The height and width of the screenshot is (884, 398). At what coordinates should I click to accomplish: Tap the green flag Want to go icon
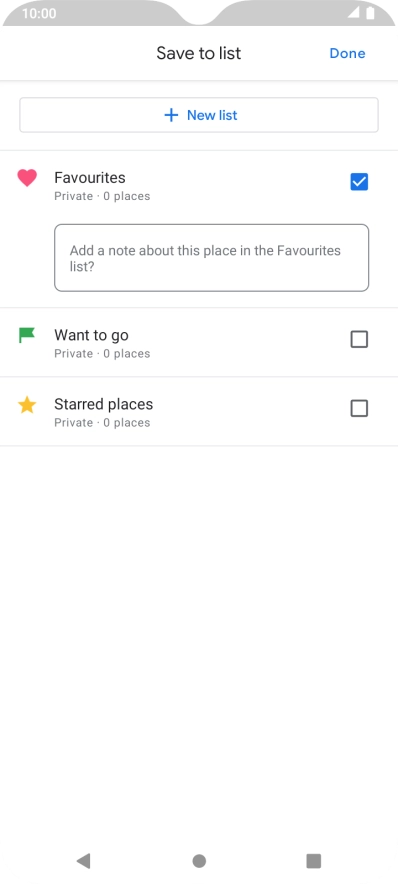26,335
